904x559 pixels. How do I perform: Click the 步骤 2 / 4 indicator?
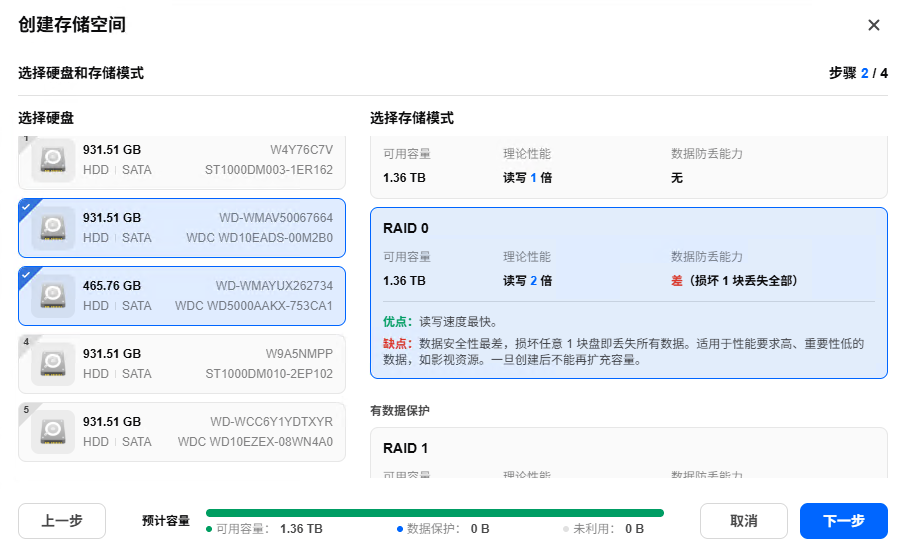(x=858, y=73)
